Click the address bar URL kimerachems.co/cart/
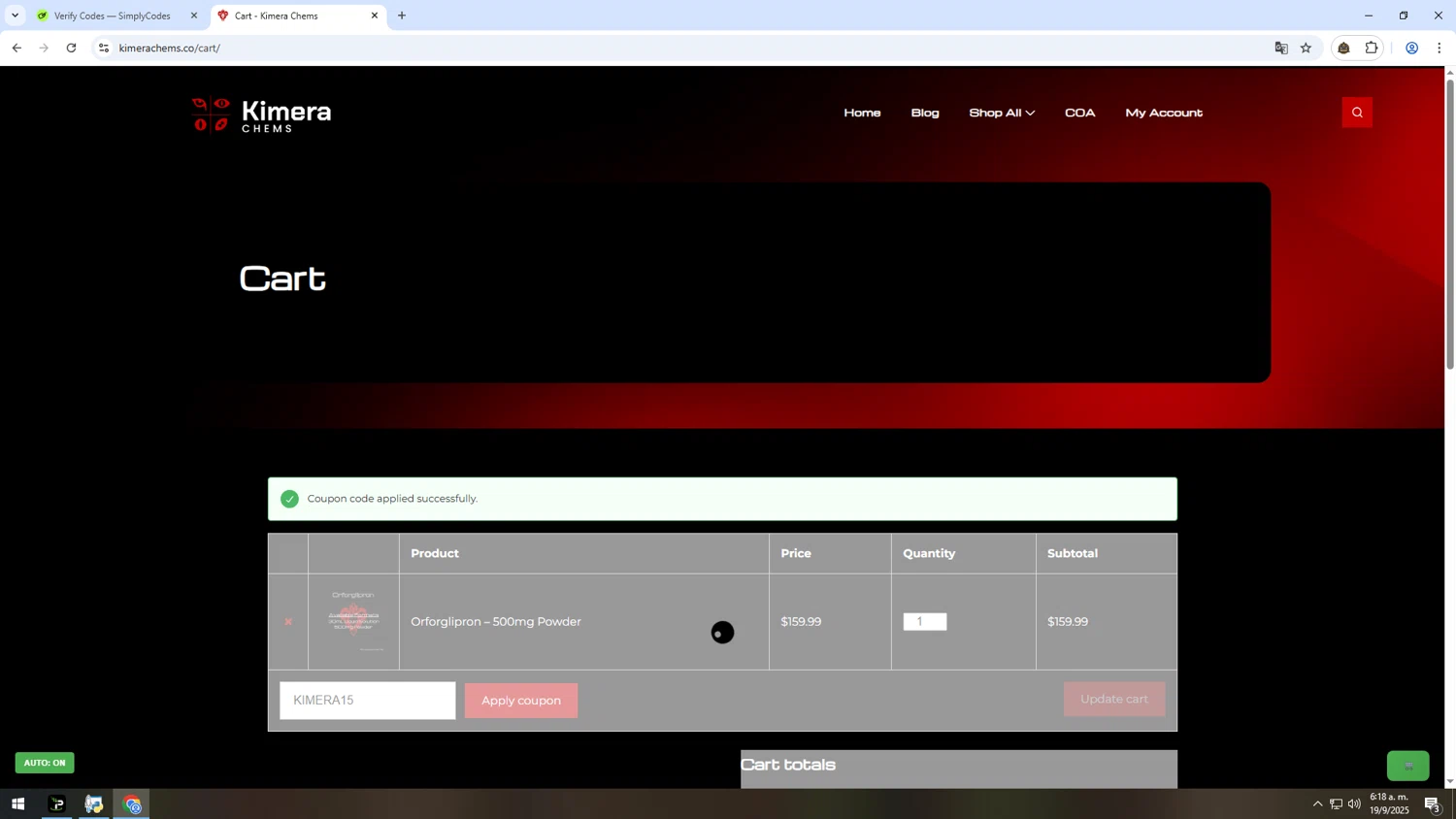This screenshot has height=819, width=1456. [170, 48]
